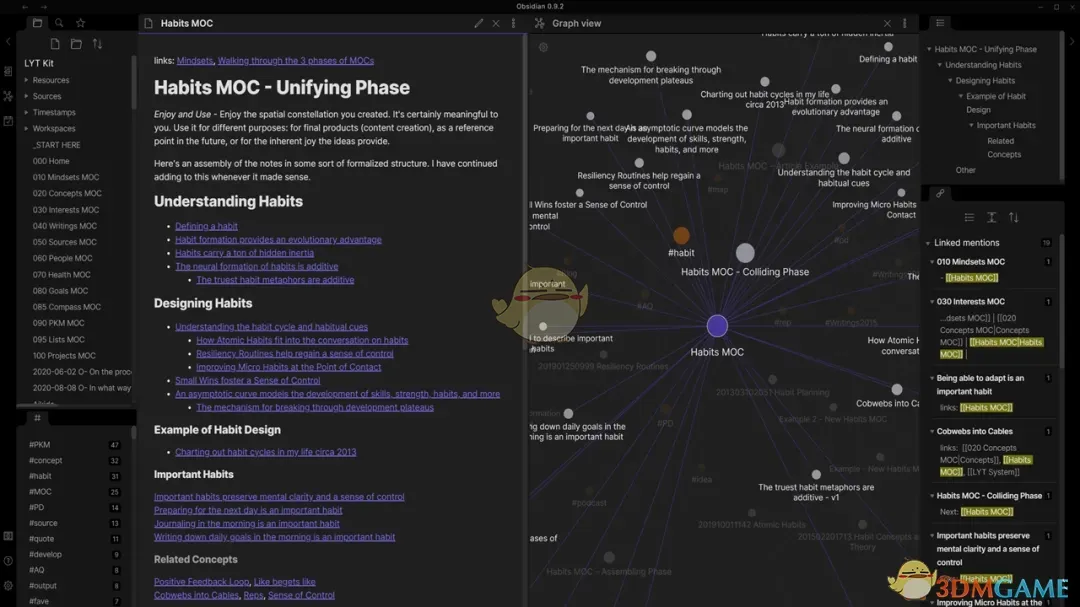This screenshot has width=1080, height=607.
Task: Click the new note icon in file explorer
Action: [x=55, y=44]
